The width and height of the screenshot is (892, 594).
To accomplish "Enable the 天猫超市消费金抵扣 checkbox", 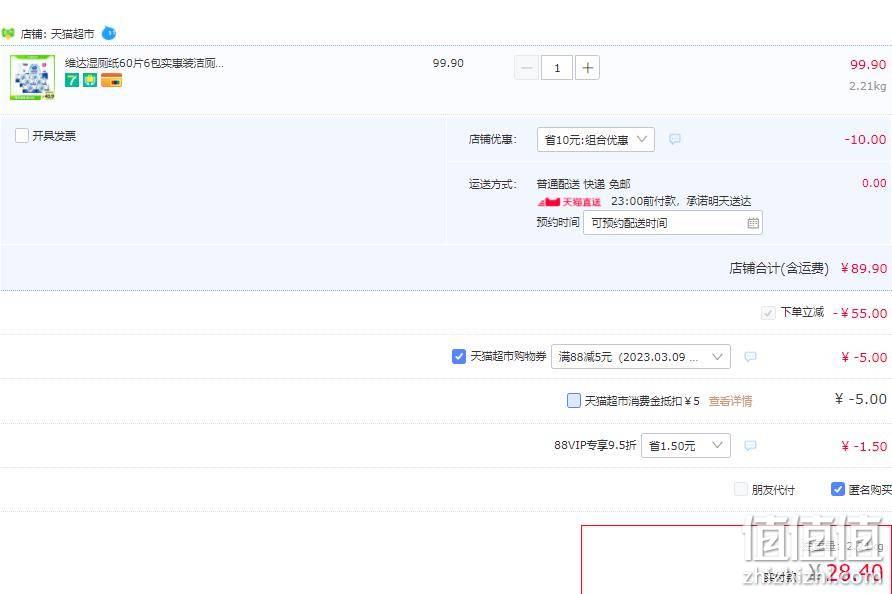I will (x=574, y=401).
